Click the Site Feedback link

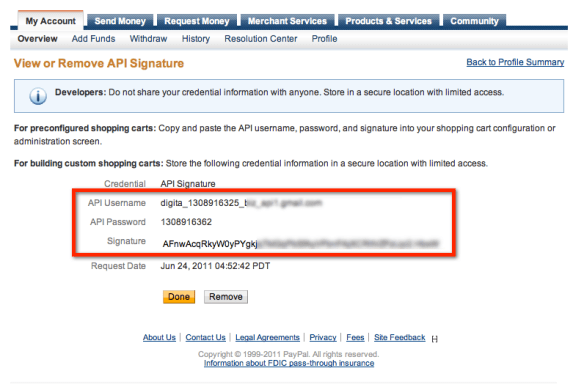tap(399, 337)
